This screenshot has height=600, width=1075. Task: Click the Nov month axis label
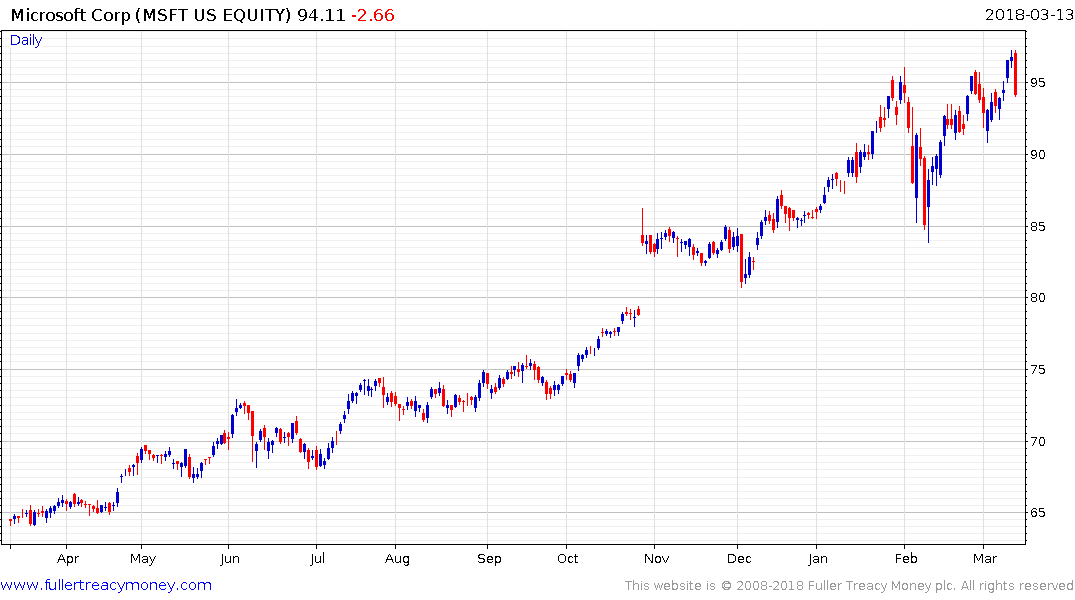point(656,559)
